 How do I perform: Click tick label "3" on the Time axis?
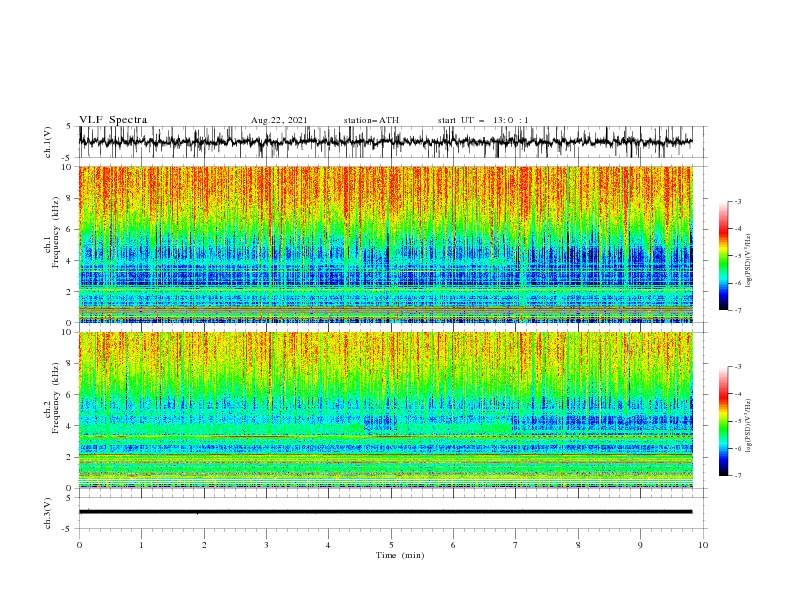(x=266, y=545)
